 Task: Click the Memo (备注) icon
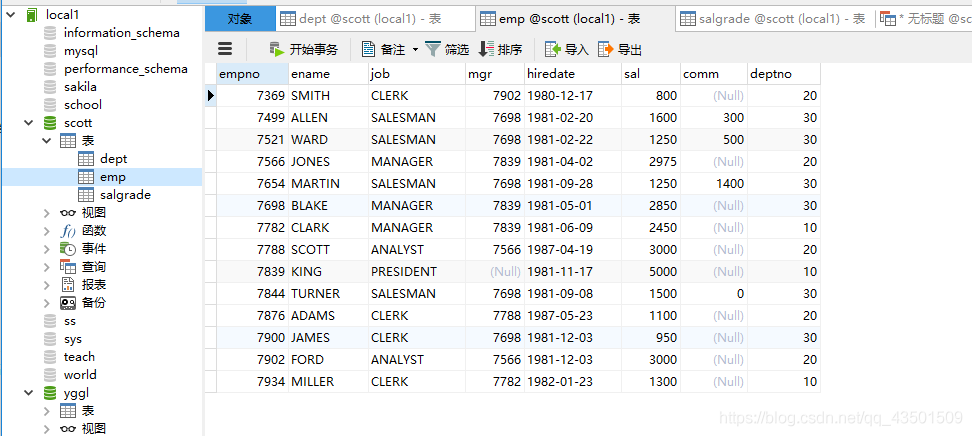(x=369, y=49)
